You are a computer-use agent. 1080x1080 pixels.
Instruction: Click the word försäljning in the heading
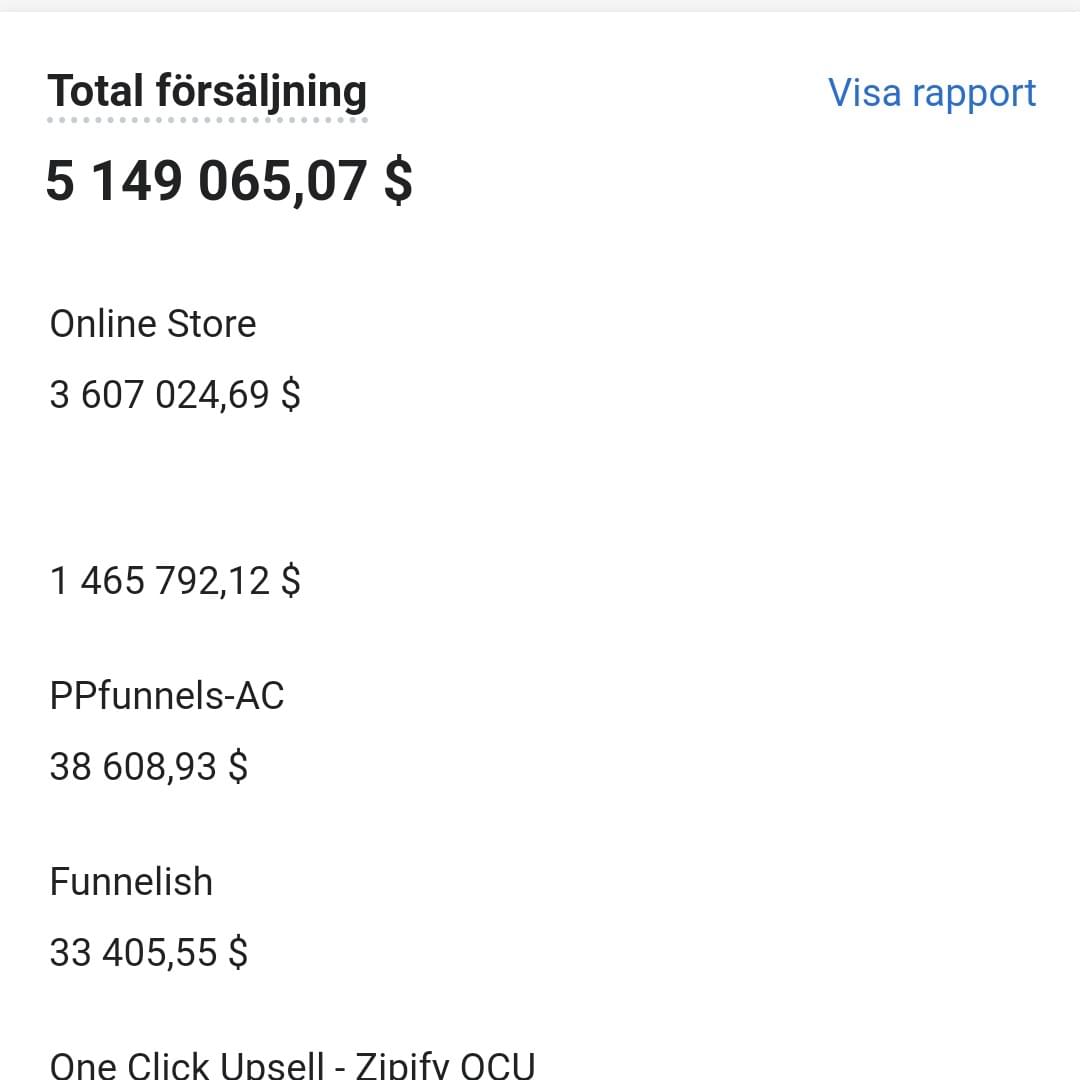(x=261, y=91)
